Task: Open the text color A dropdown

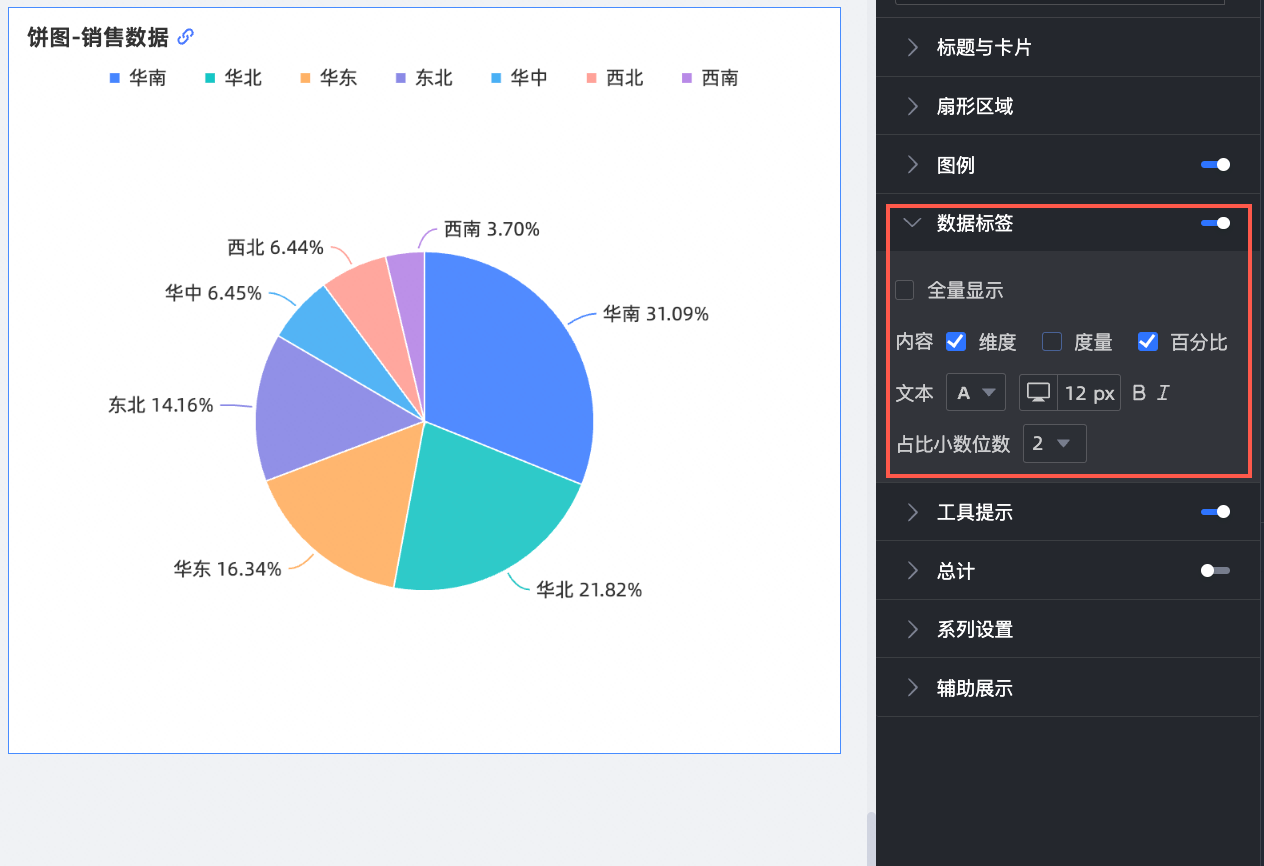Action: click(975, 393)
